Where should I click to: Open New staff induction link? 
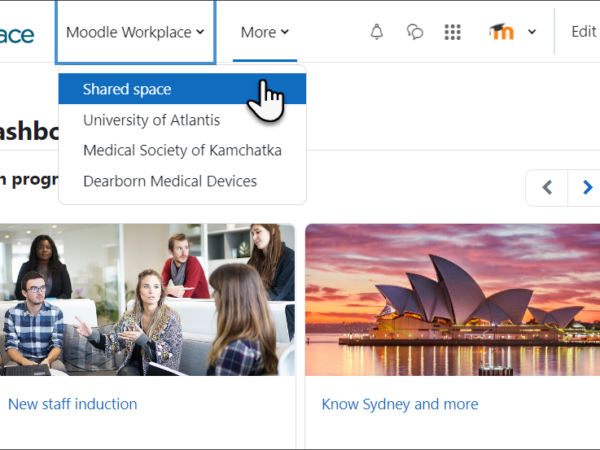(73, 404)
